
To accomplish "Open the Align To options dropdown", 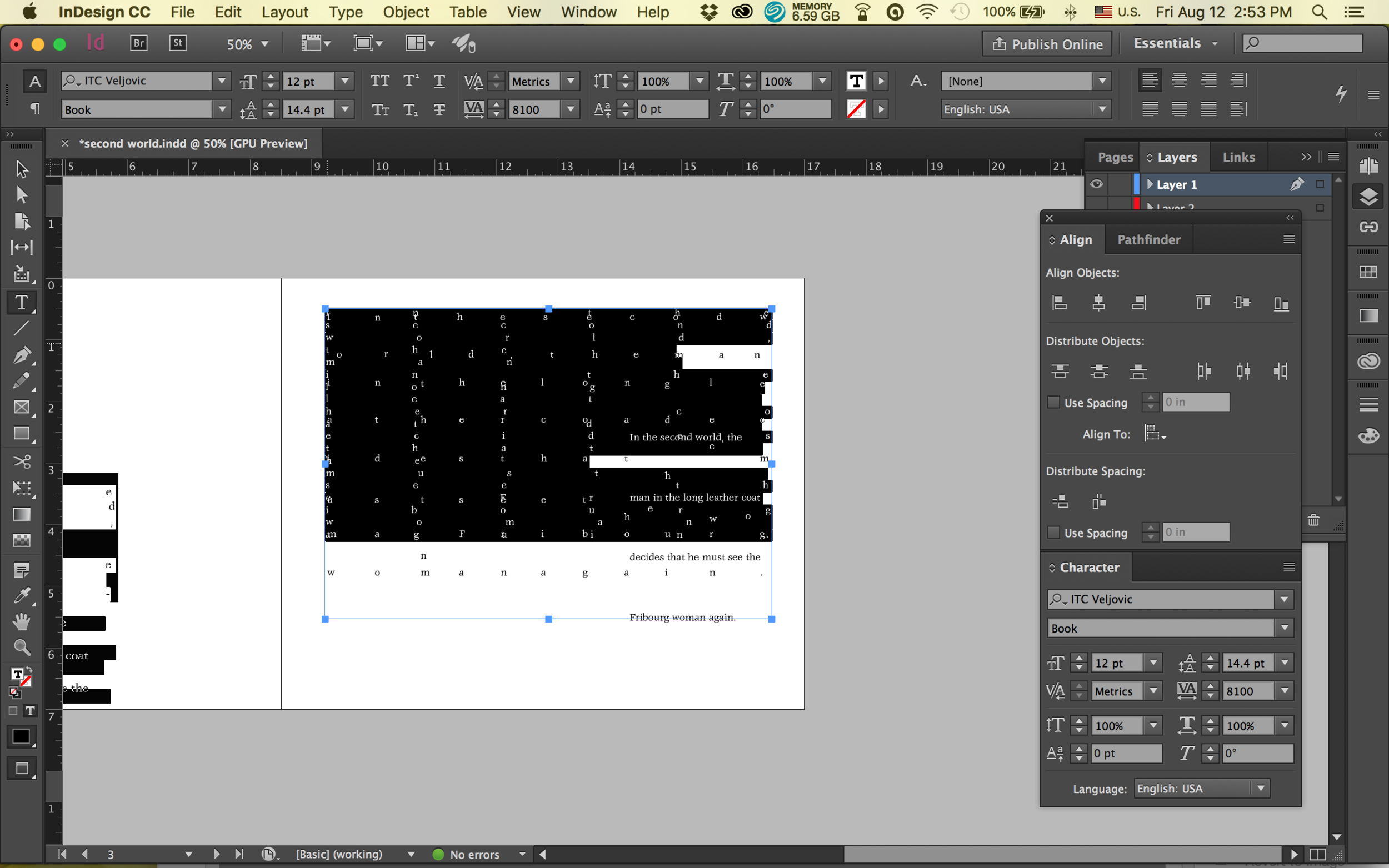I will (x=1155, y=433).
